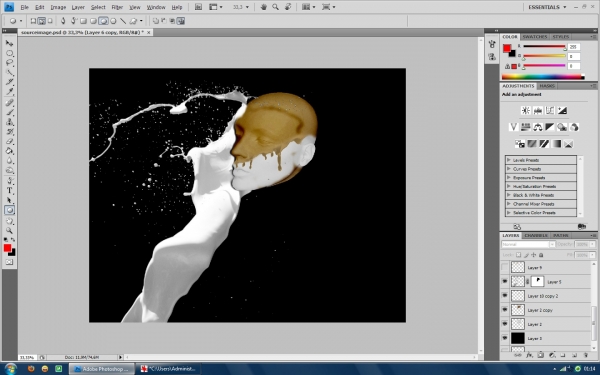Click the red R slider in Color panel
This screenshot has height=375, width=600.
[x=544, y=47]
